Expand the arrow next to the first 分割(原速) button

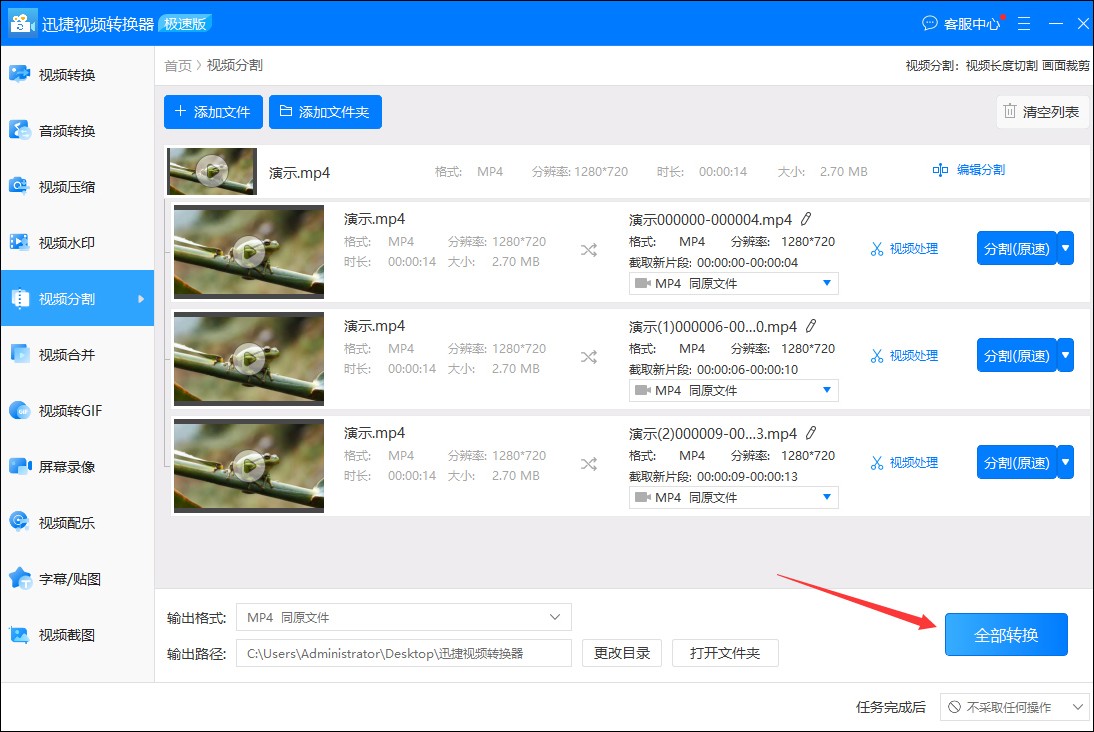[x=1065, y=248]
